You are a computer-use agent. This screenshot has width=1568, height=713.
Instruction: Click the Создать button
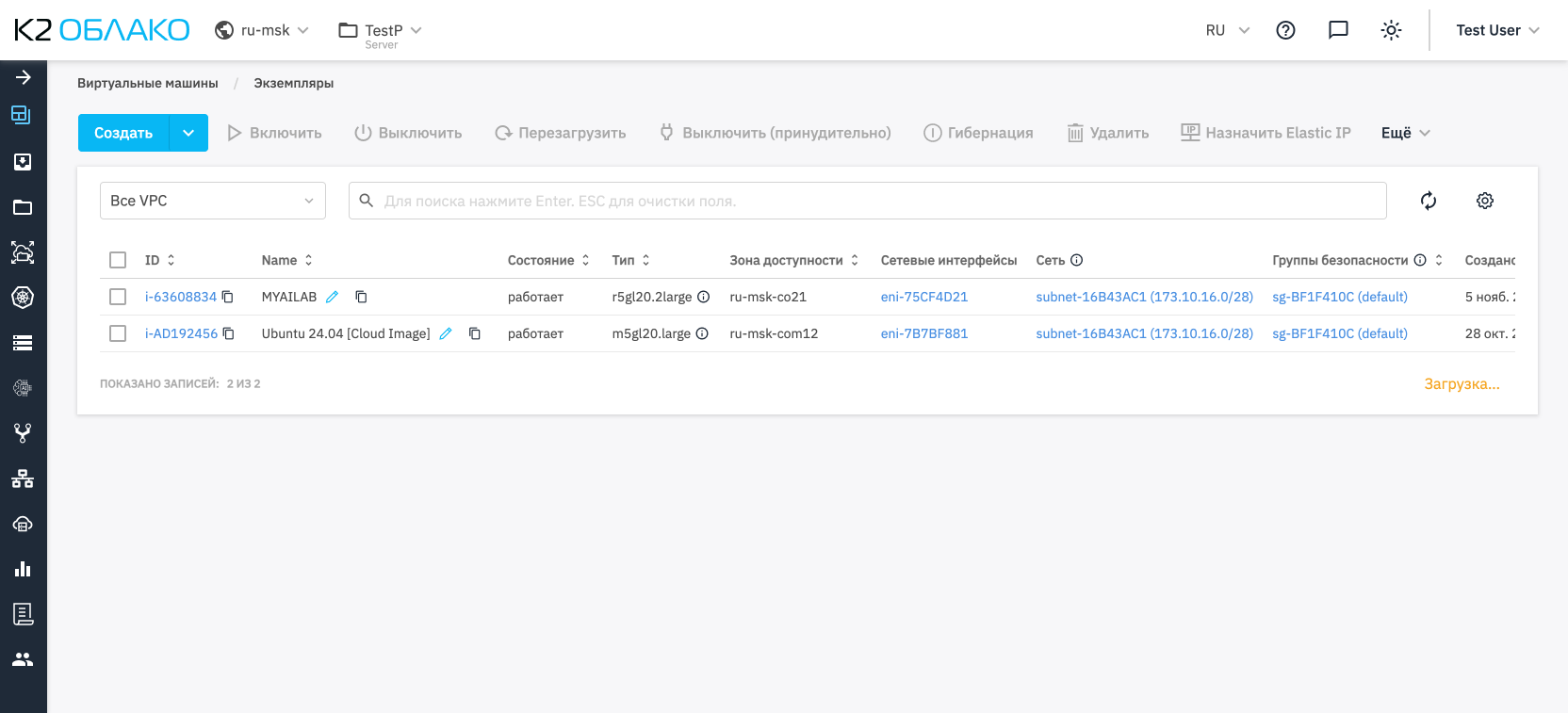[x=123, y=133]
